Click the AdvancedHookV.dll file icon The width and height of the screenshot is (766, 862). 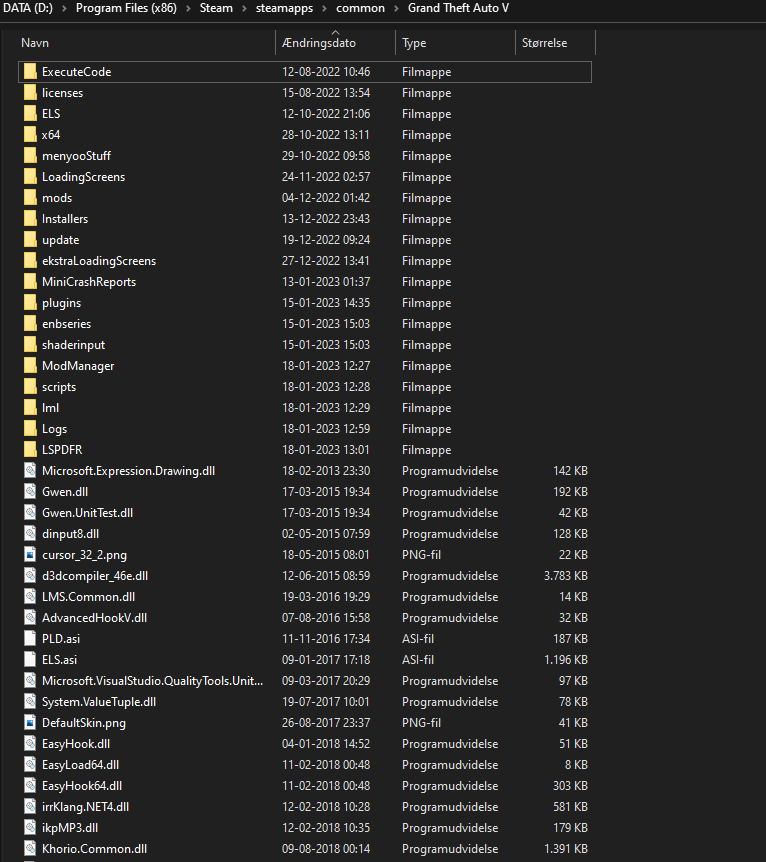pos(30,618)
